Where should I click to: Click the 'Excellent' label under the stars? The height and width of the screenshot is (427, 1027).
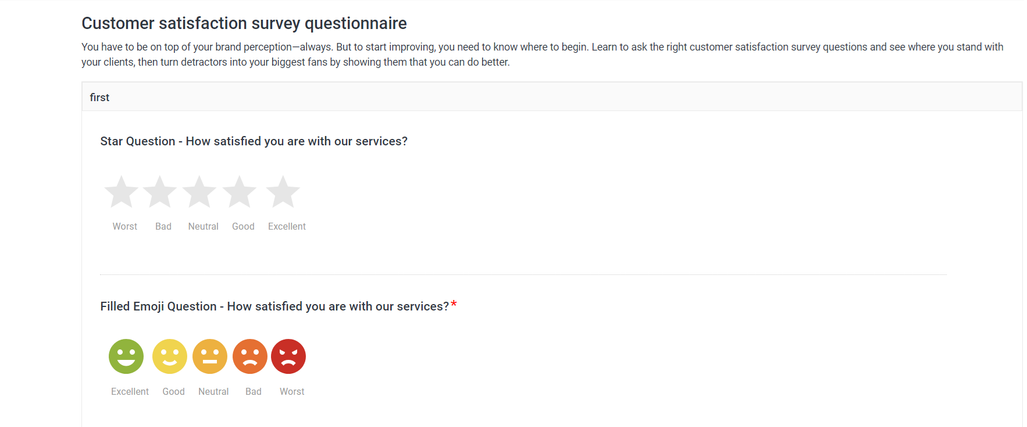(287, 227)
